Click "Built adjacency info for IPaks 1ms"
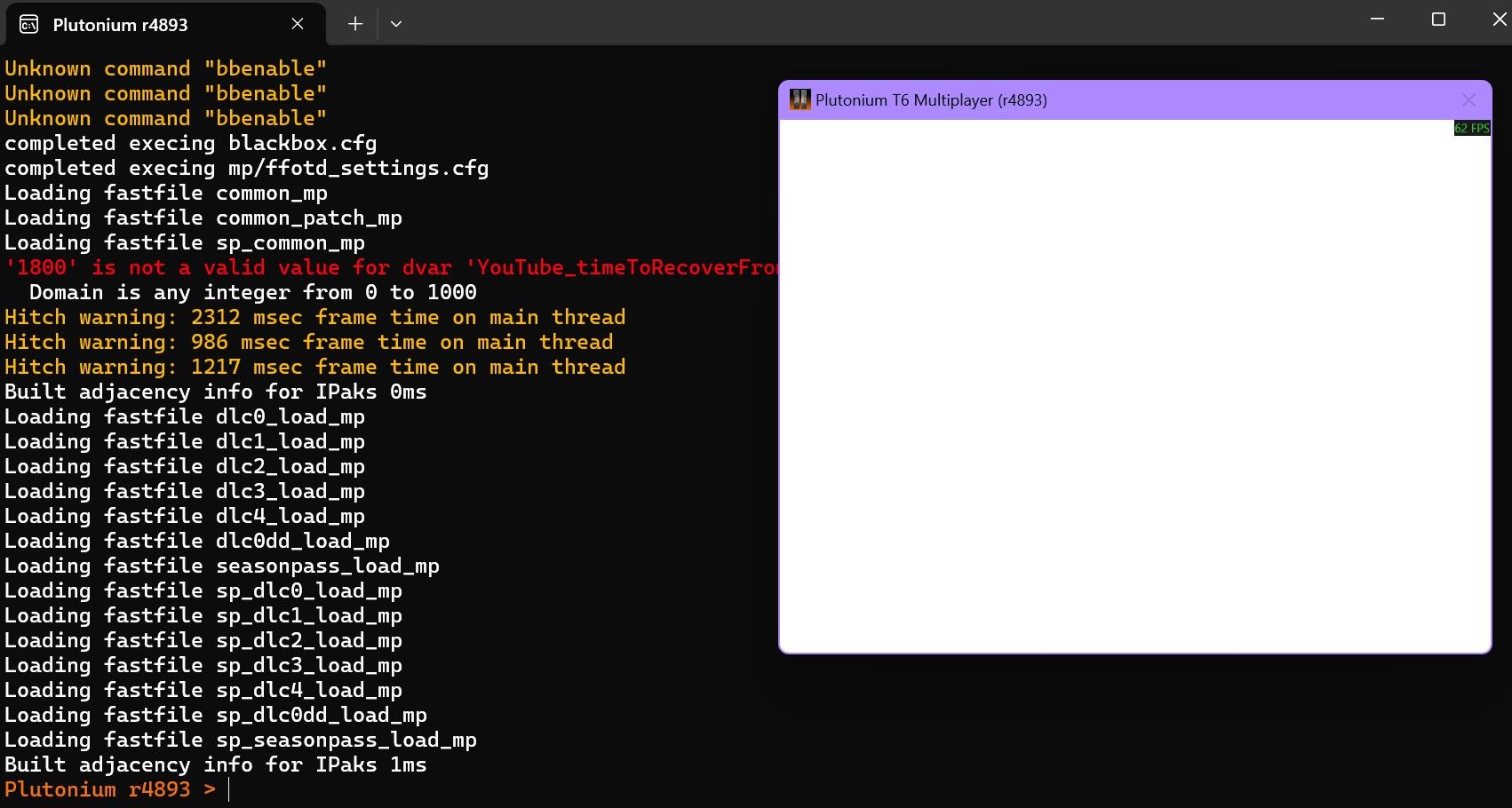The image size is (1512, 808). (x=215, y=764)
